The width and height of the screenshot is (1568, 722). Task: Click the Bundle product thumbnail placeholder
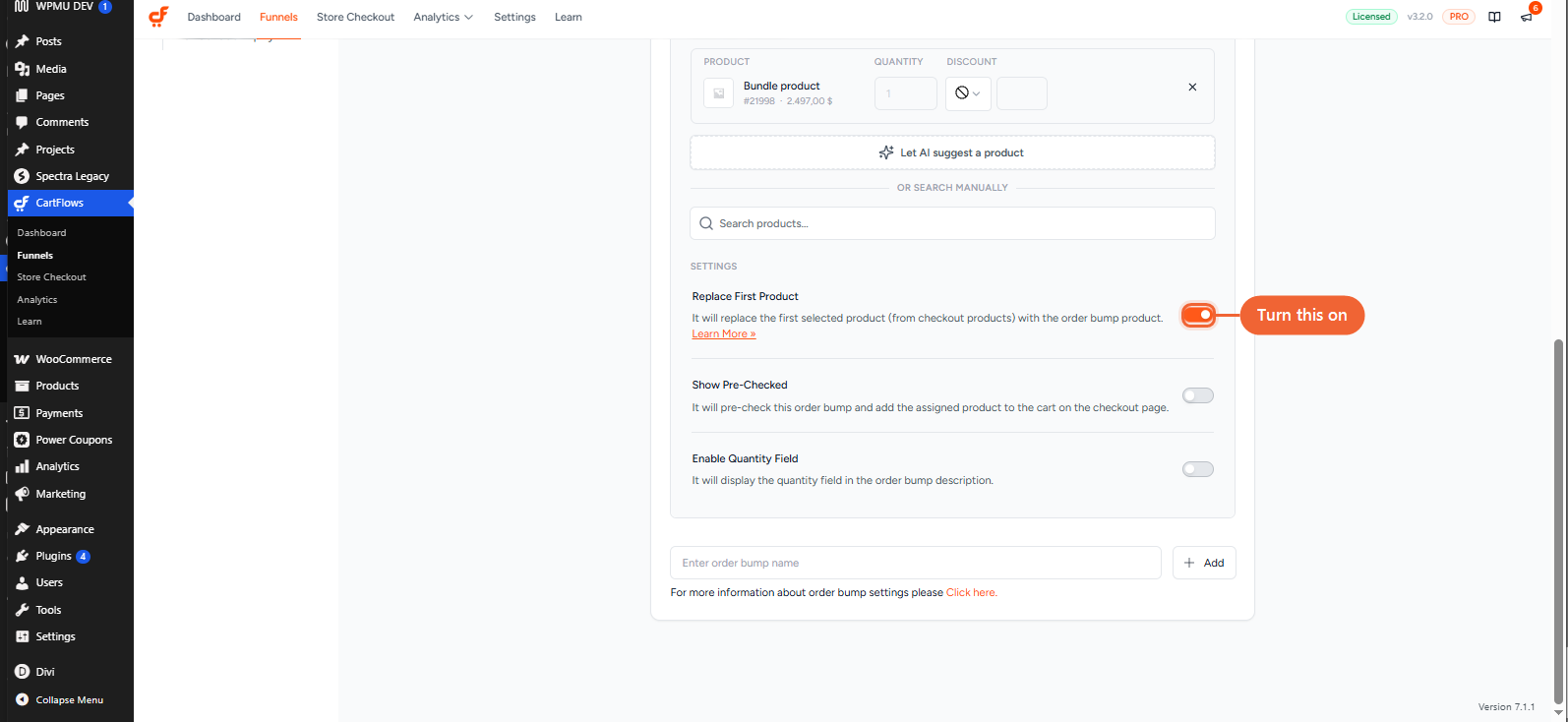719,93
